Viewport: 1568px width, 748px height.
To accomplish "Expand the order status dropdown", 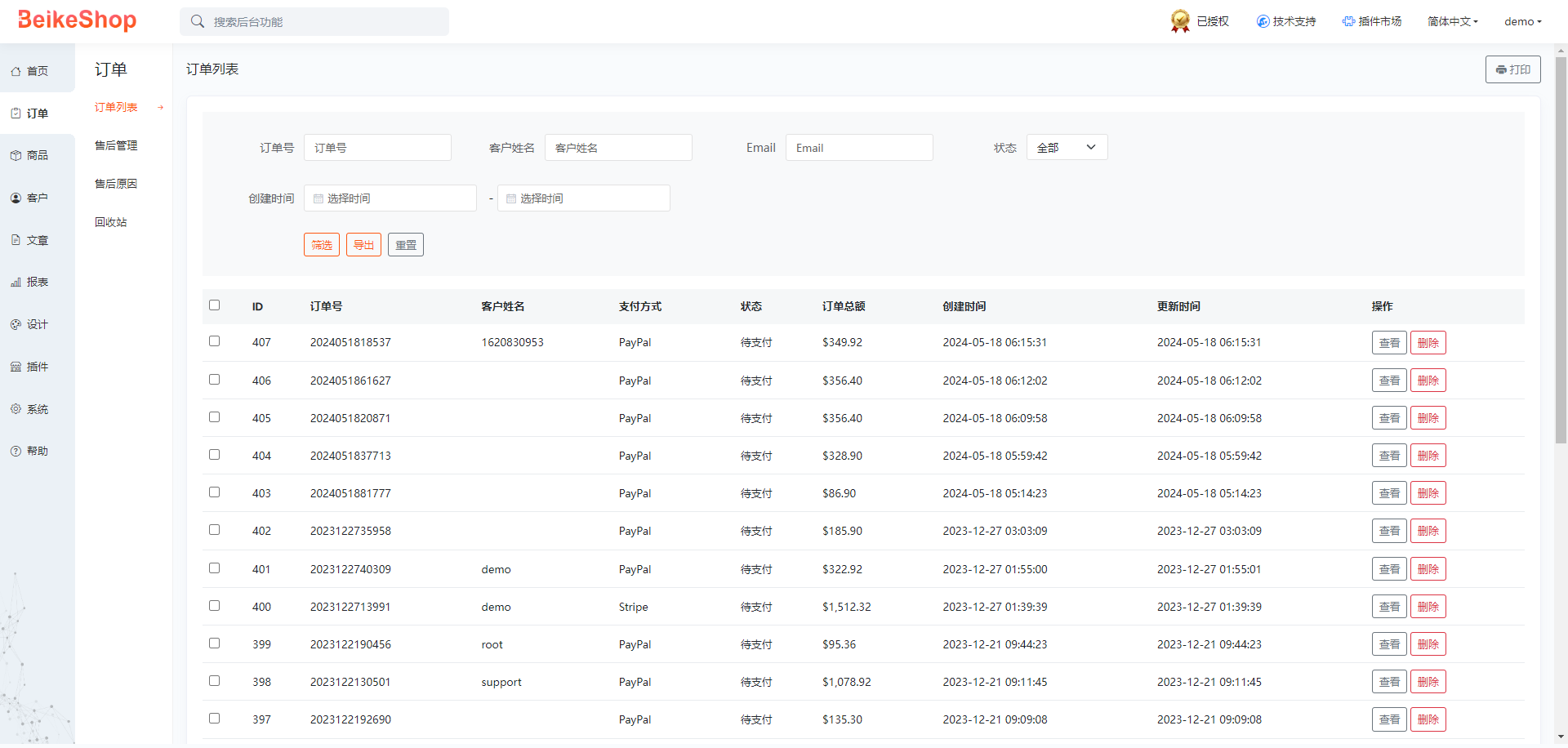I will point(1067,148).
